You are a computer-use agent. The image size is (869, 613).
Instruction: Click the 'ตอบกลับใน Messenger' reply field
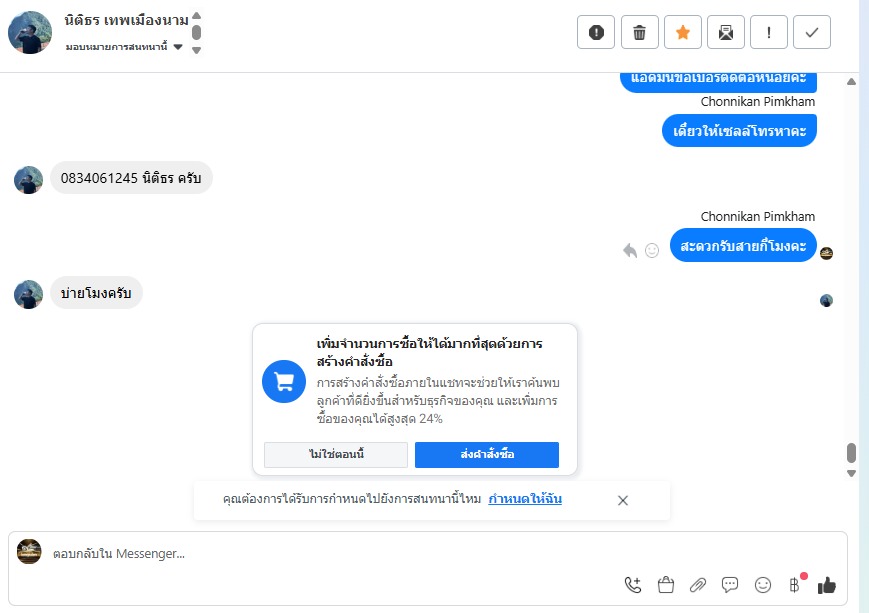pos(300,553)
